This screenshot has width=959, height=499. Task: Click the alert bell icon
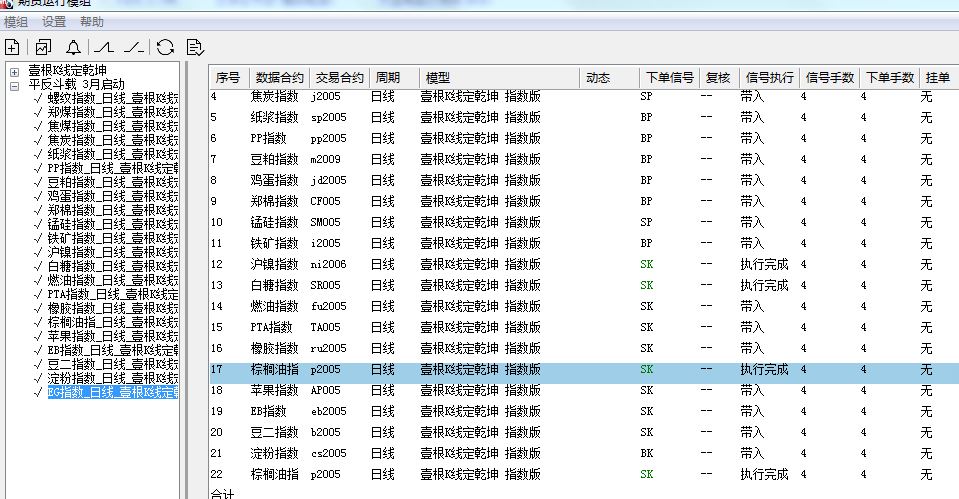(73, 47)
